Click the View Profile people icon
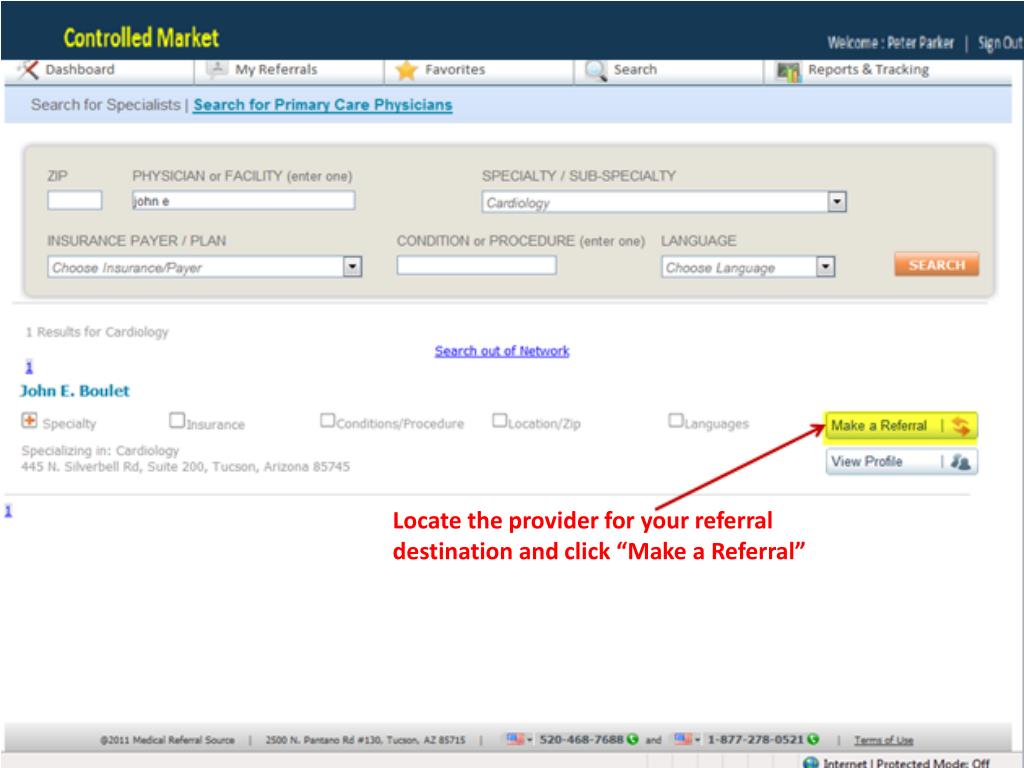Viewport: 1024px width, 768px height. pyautogui.click(x=961, y=462)
